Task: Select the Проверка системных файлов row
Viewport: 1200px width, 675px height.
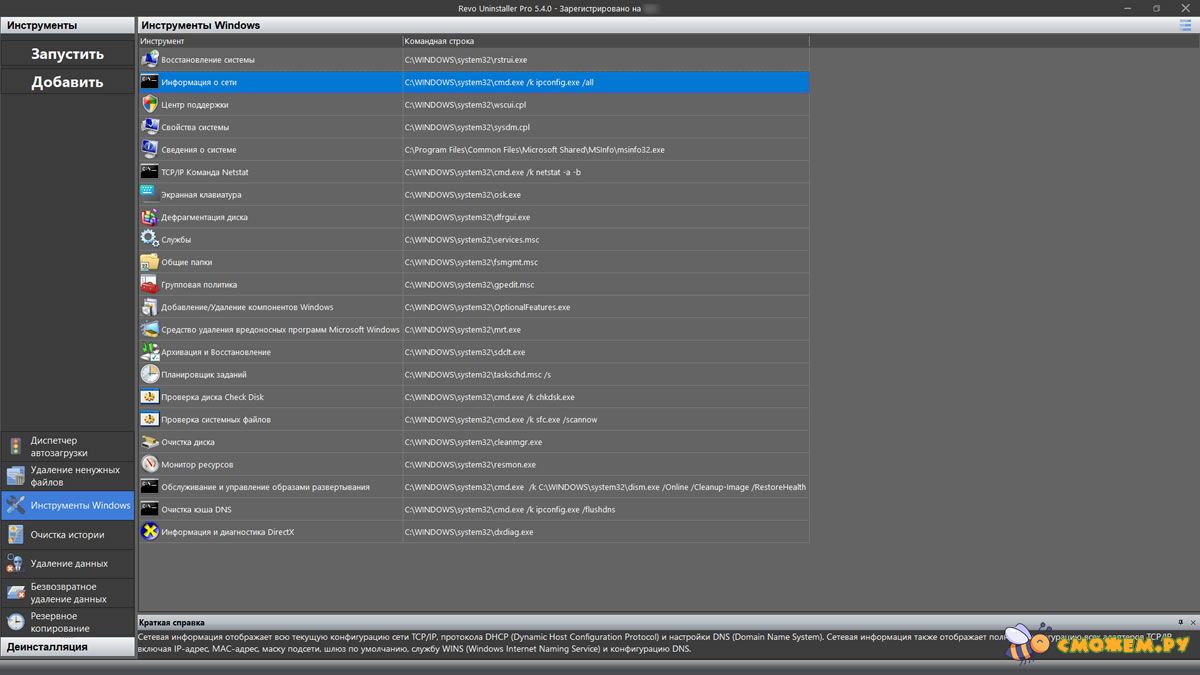Action: pyautogui.click(x=216, y=420)
